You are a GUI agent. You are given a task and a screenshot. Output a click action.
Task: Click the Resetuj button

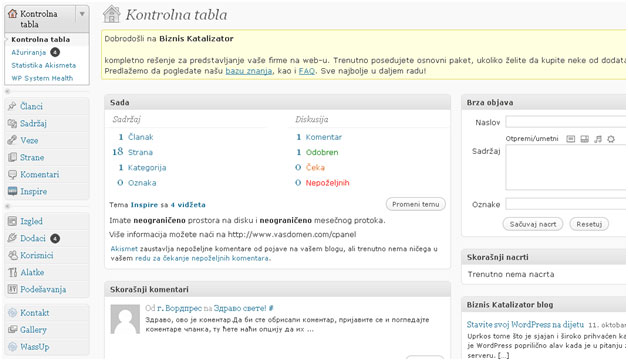tap(589, 224)
